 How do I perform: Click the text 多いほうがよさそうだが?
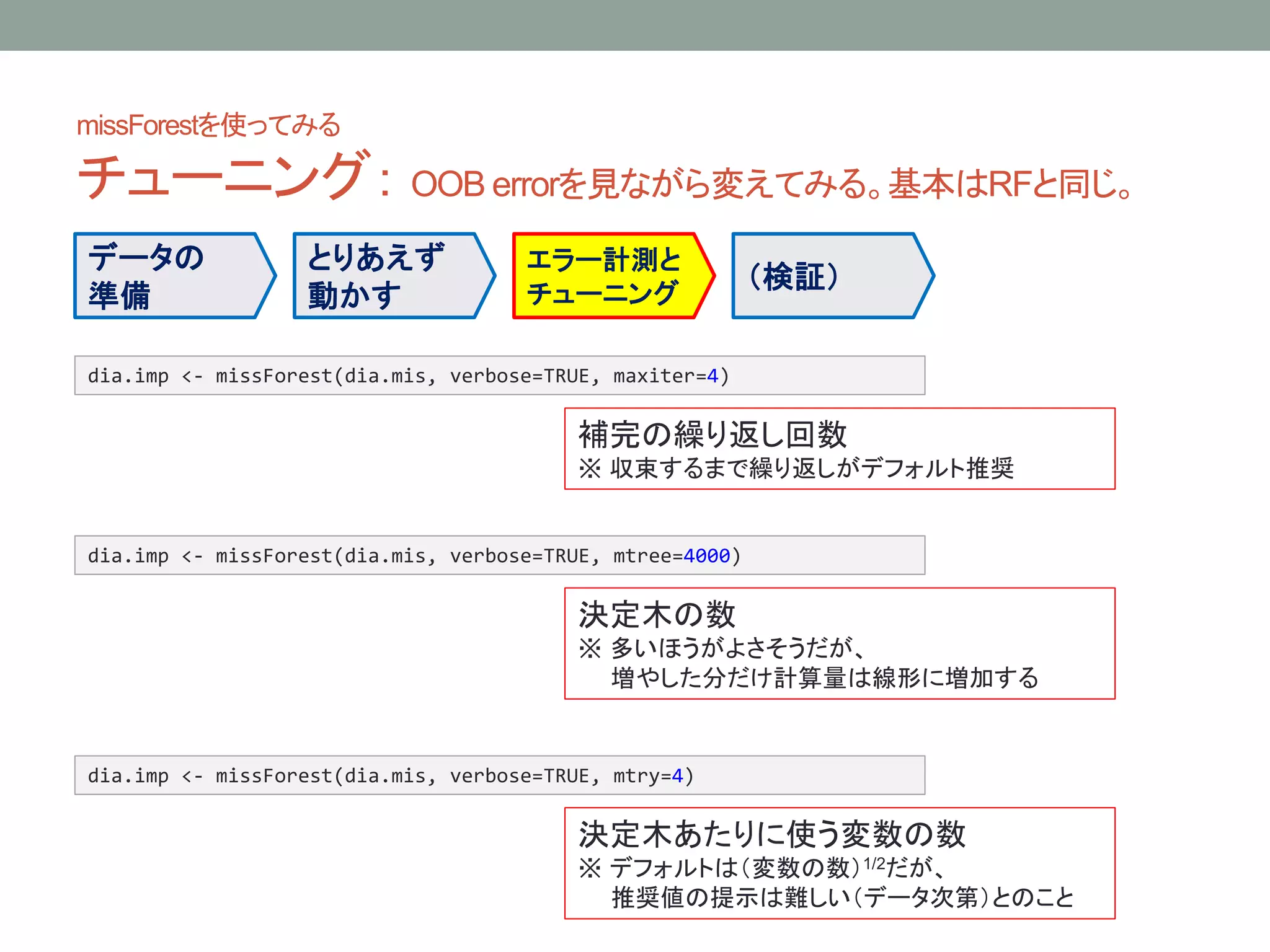pyautogui.click(x=735, y=648)
